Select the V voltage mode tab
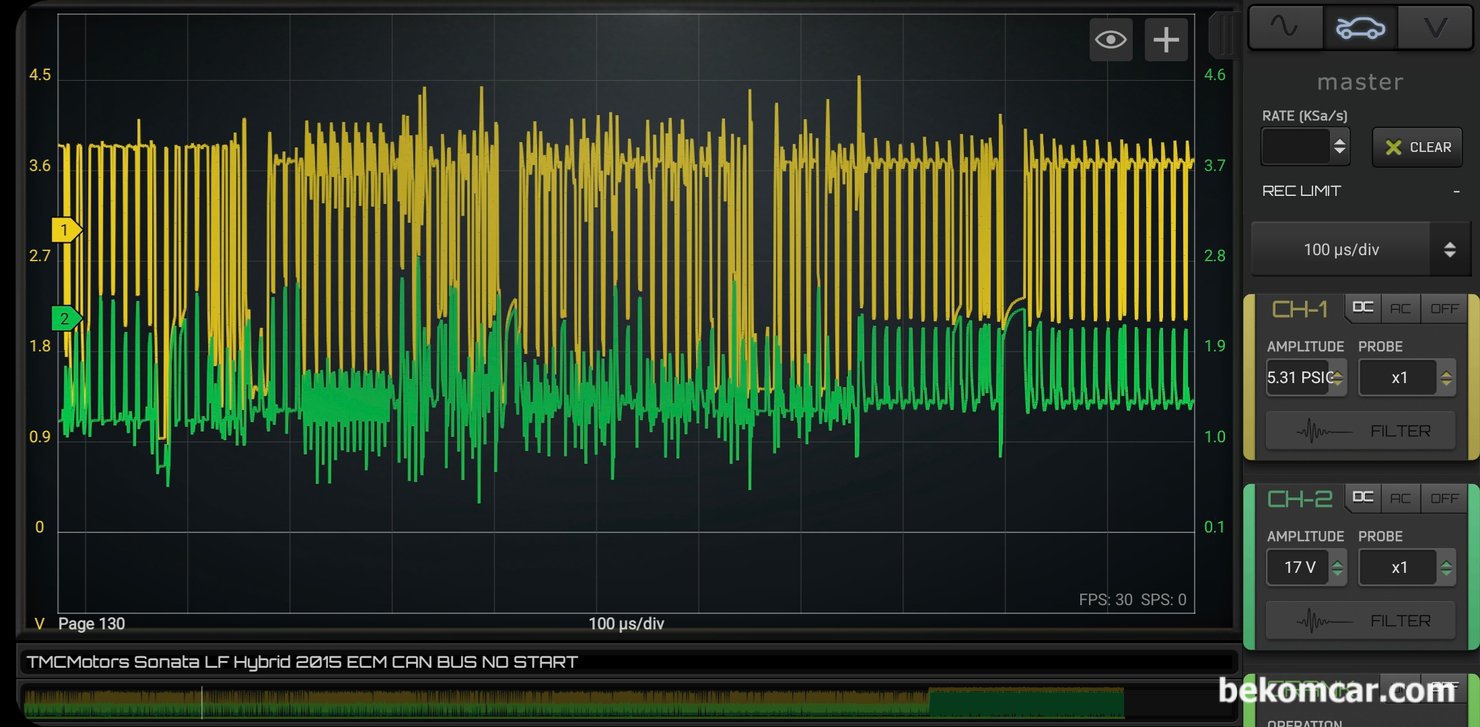The height and width of the screenshot is (727, 1480). point(1436,27)
